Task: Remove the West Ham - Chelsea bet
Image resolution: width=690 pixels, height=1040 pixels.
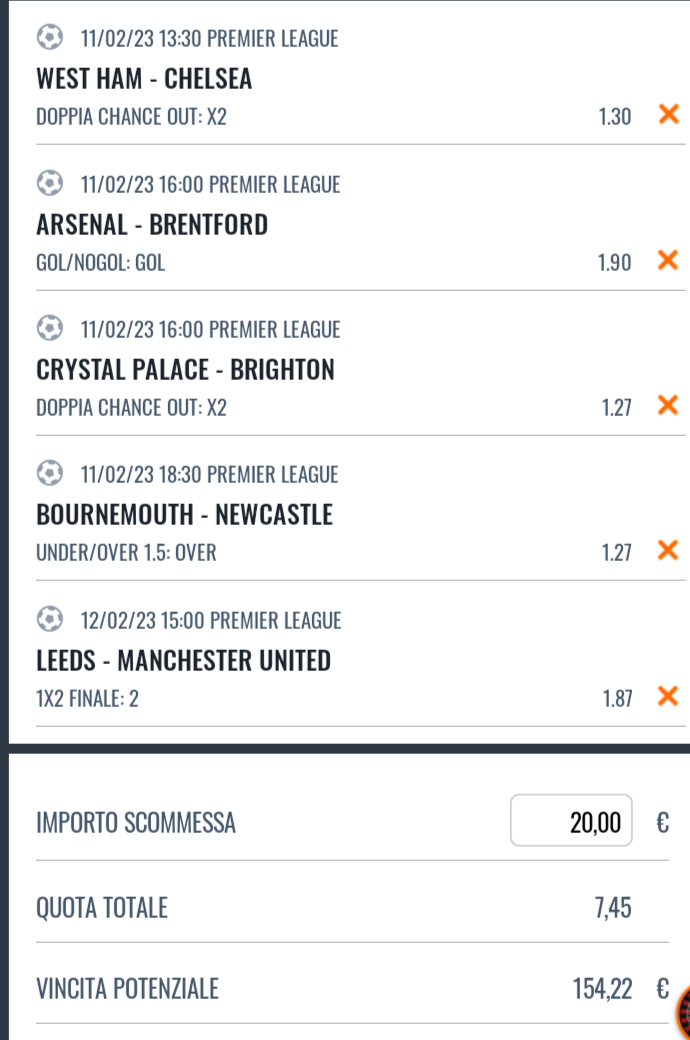Action: 667,115
